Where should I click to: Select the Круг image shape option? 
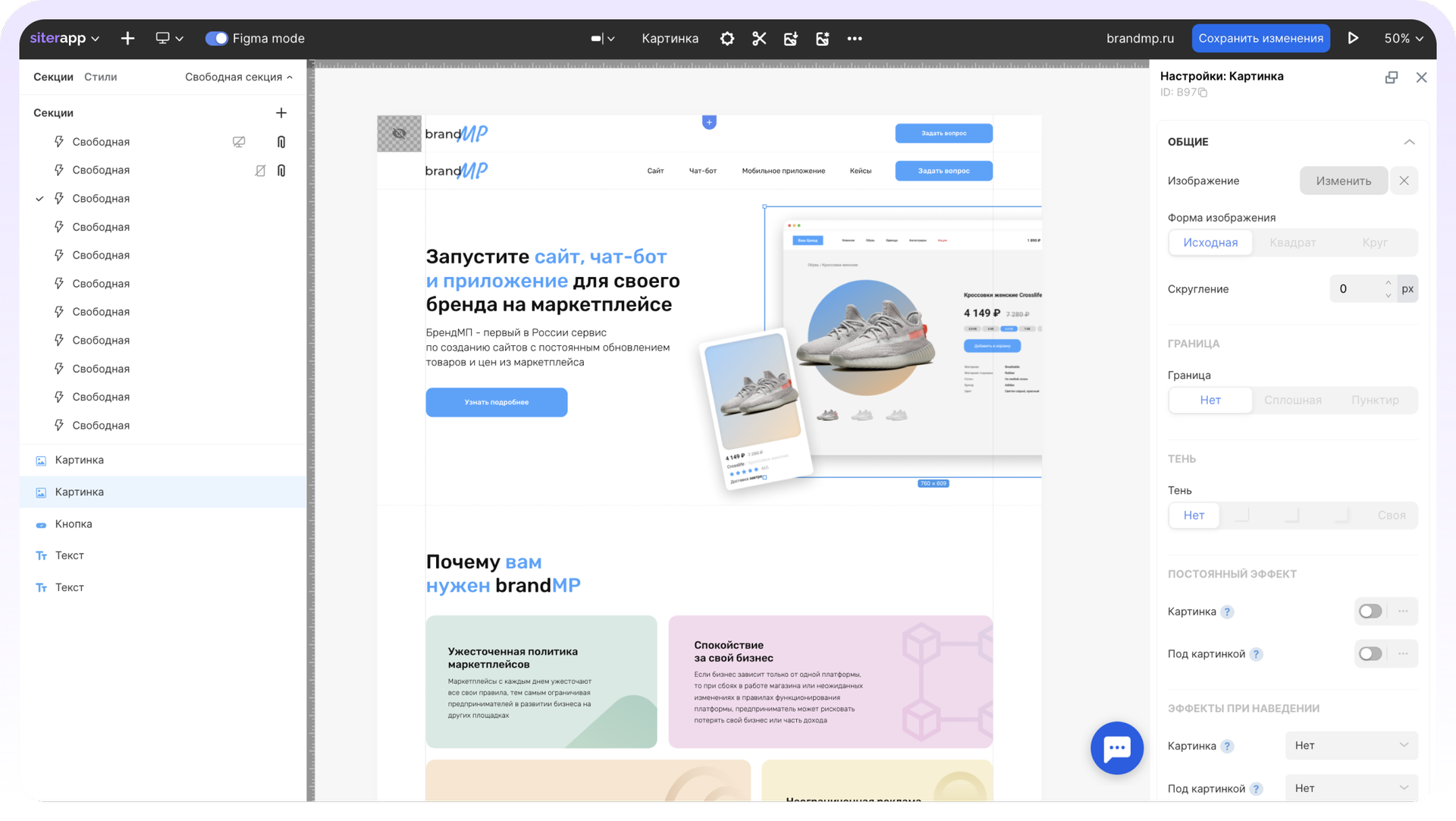pos(1374,243)
